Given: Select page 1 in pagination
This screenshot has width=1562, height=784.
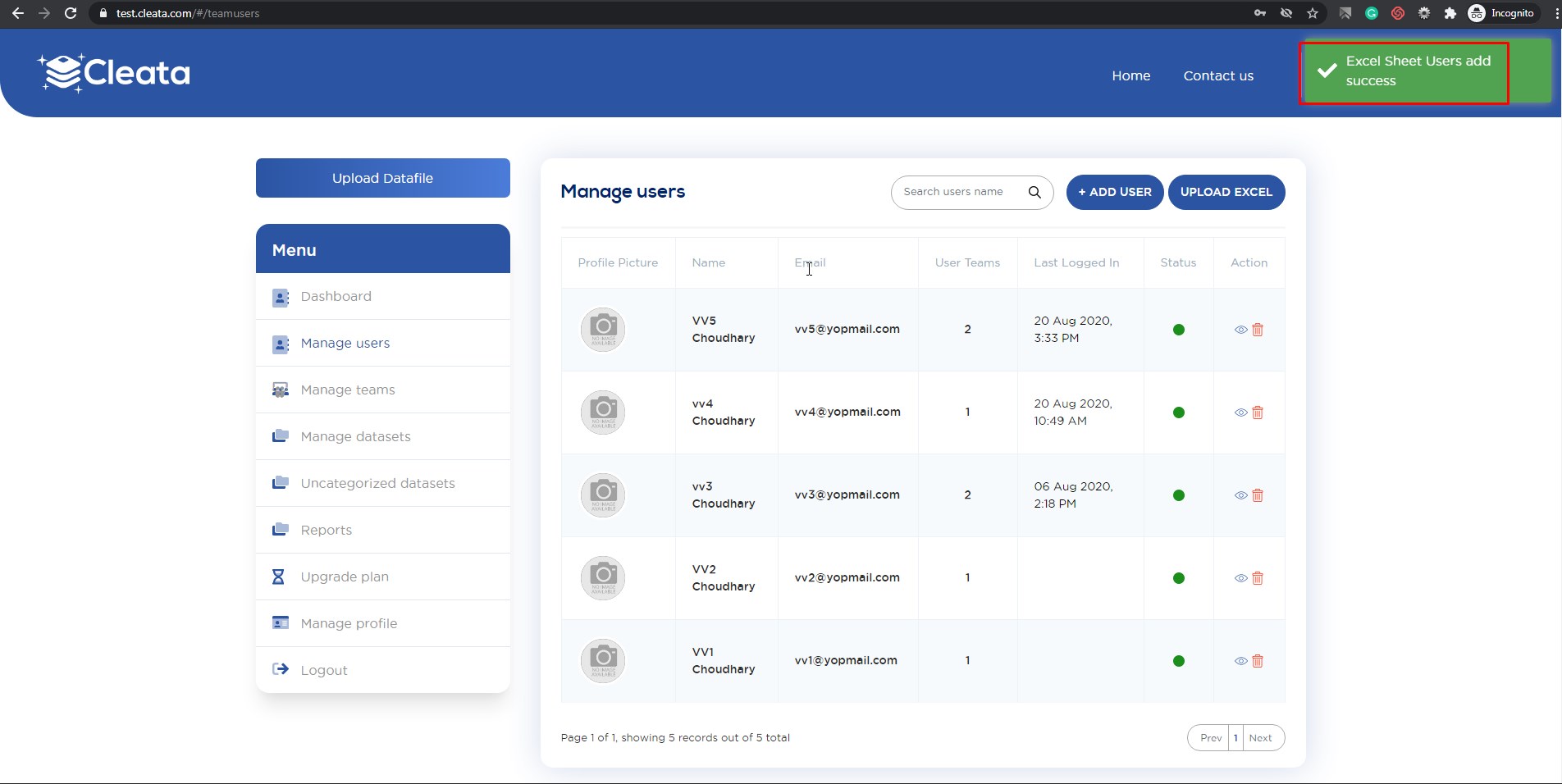Looking at the screenshot, I should pyautogui.click(x=1235, y=738).
